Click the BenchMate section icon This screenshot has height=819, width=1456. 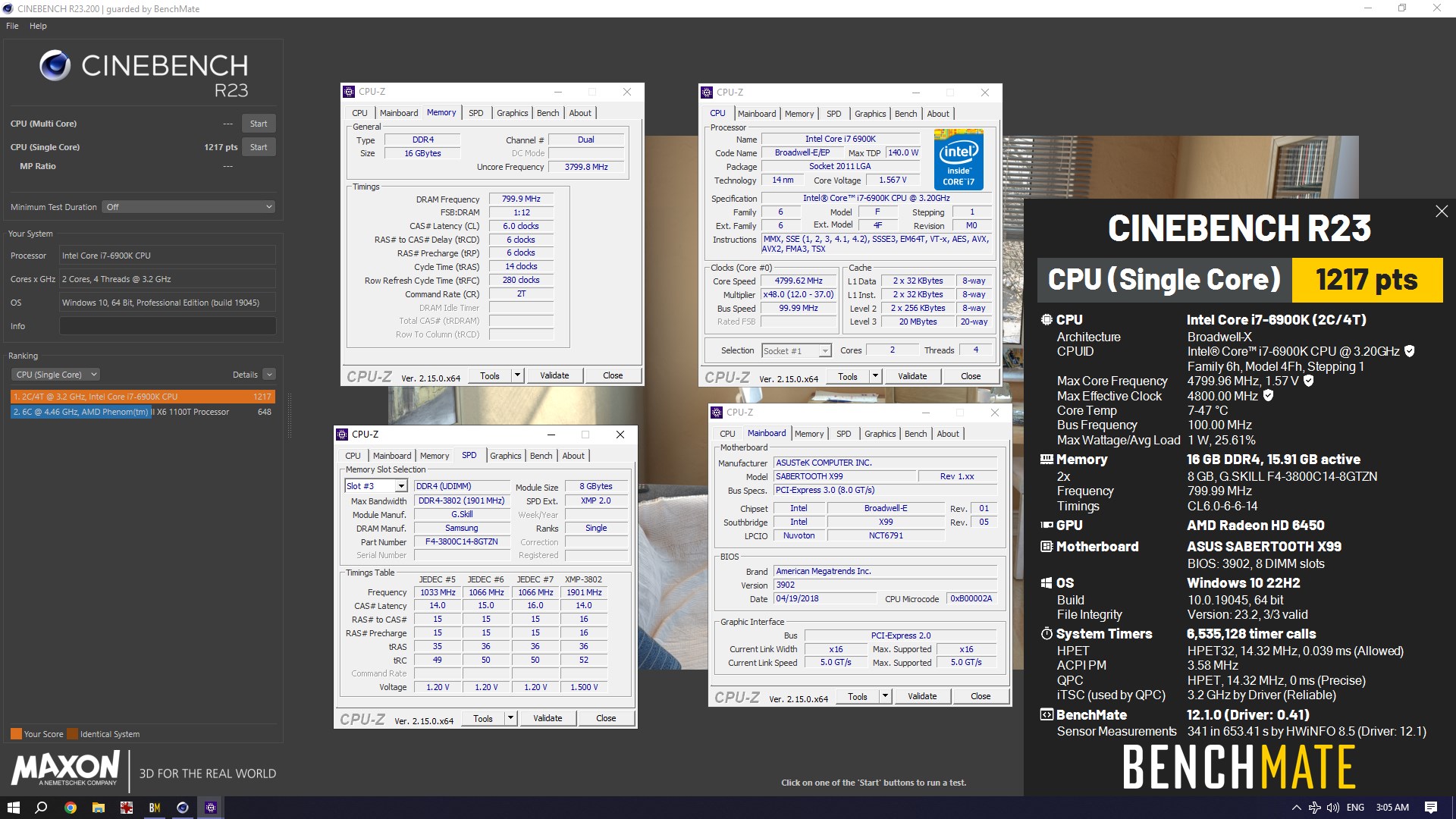tap(1046, 715)
